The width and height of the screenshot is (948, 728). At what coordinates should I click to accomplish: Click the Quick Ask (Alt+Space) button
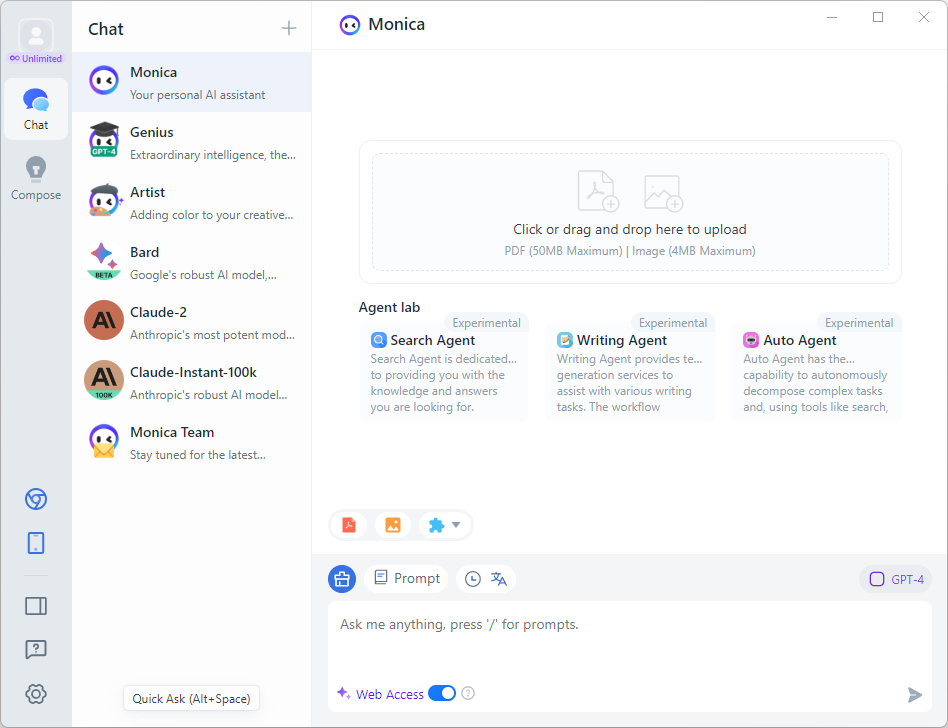pyautogui.click(x=192, y=698)
